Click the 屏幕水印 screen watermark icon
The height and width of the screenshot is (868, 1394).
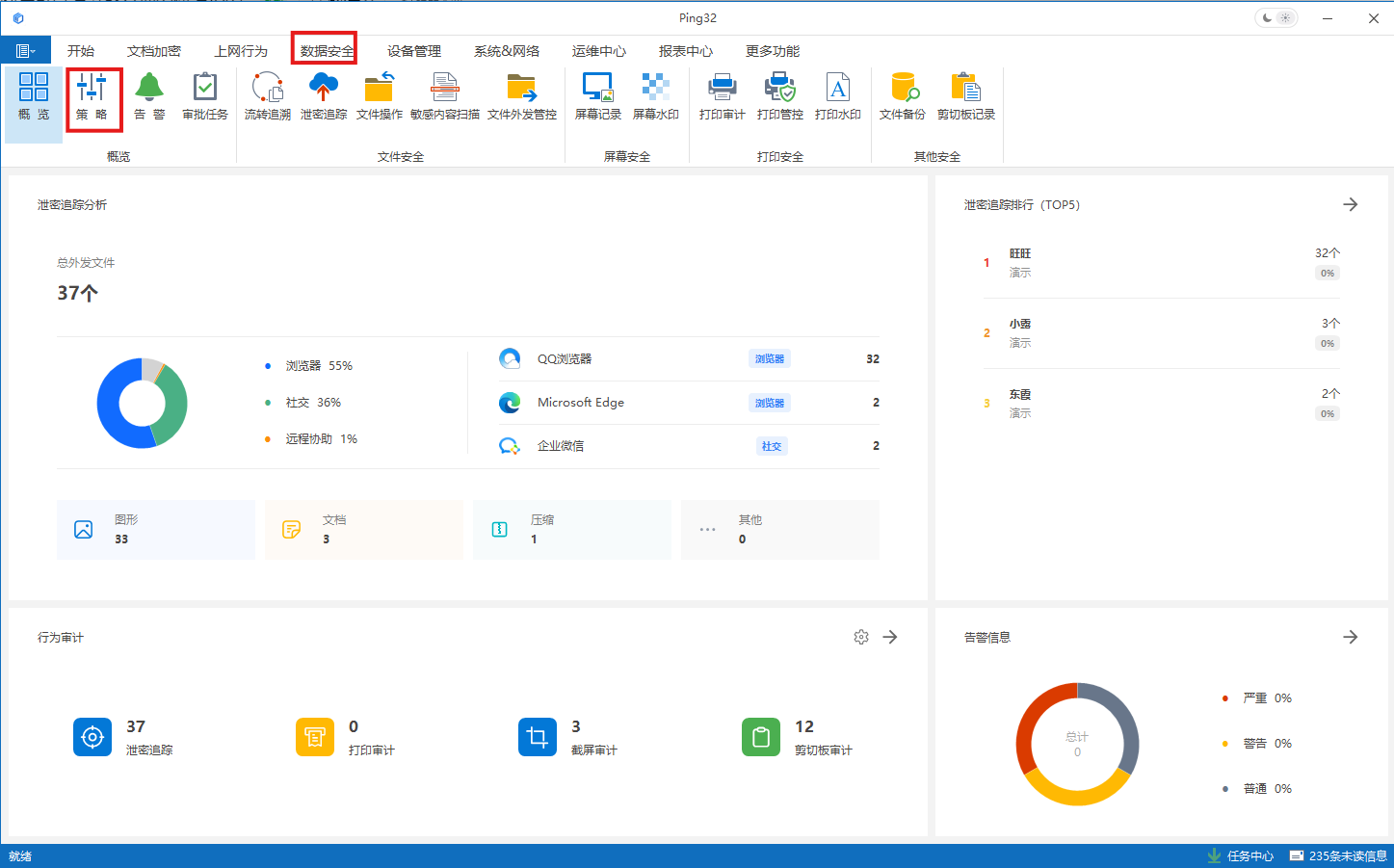click(x=656, y=96)
